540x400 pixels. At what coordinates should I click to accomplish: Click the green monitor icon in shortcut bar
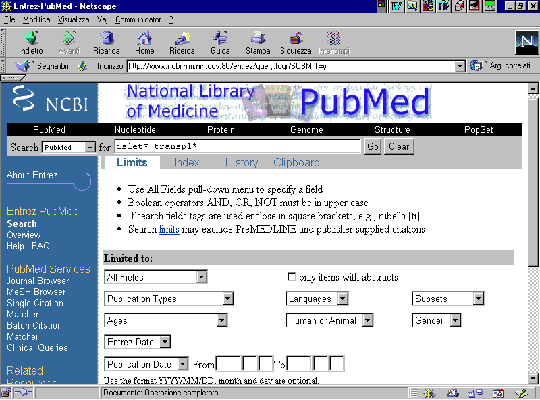490,6
